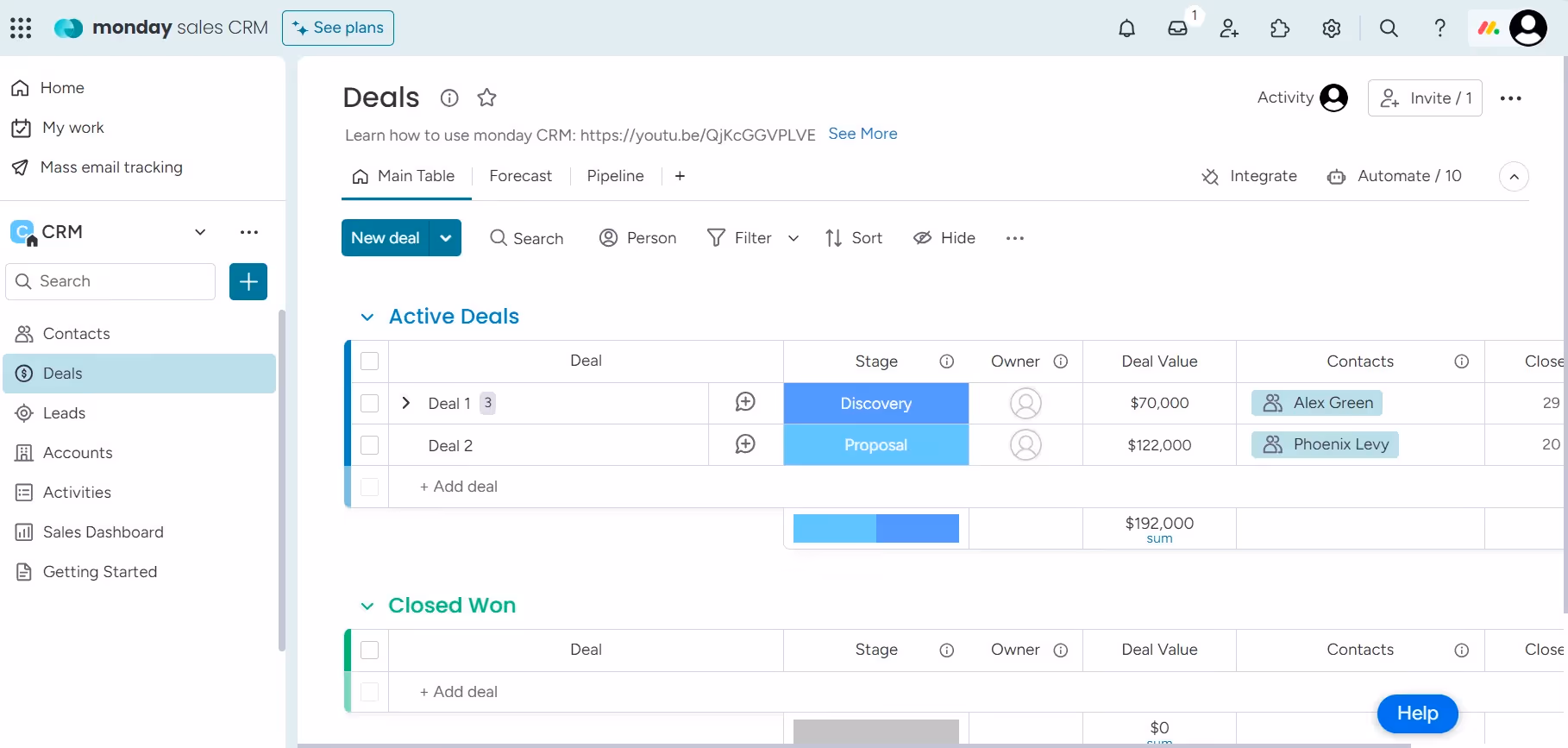Open the administration gear icon
Screen dimensions: 1568x748
1331,28
